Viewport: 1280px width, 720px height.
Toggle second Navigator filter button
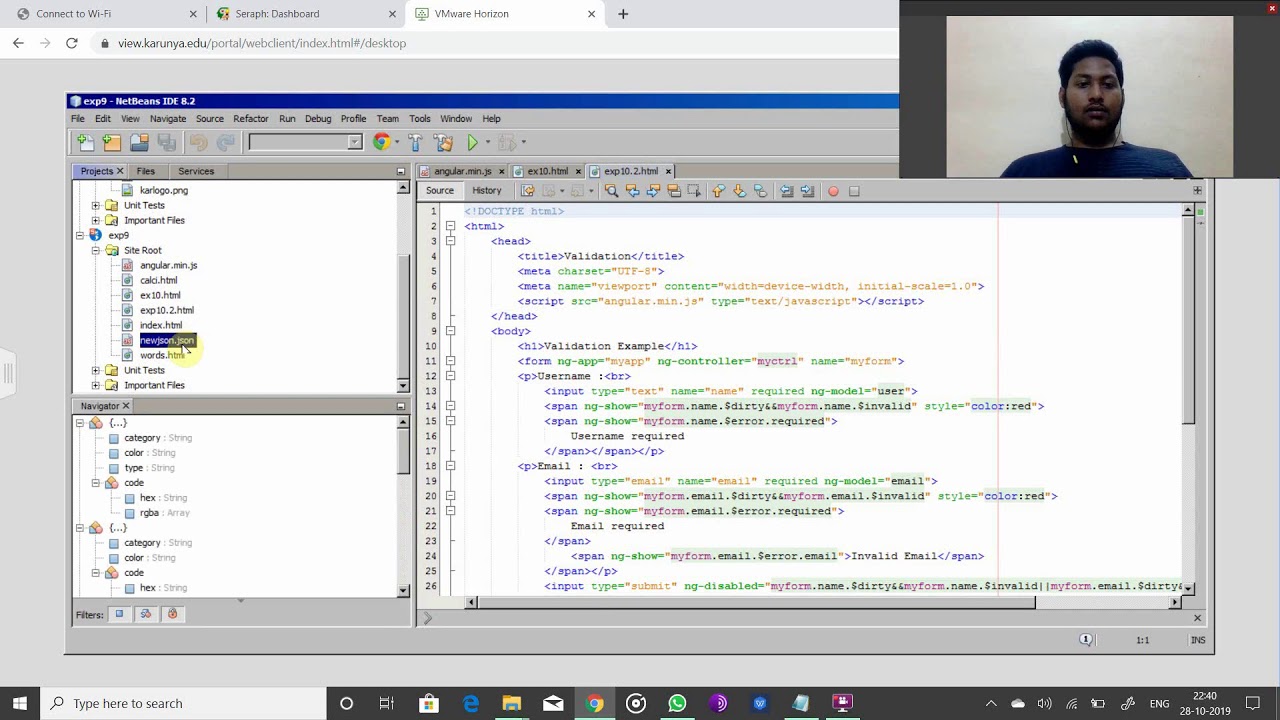[x=146, y=614]
